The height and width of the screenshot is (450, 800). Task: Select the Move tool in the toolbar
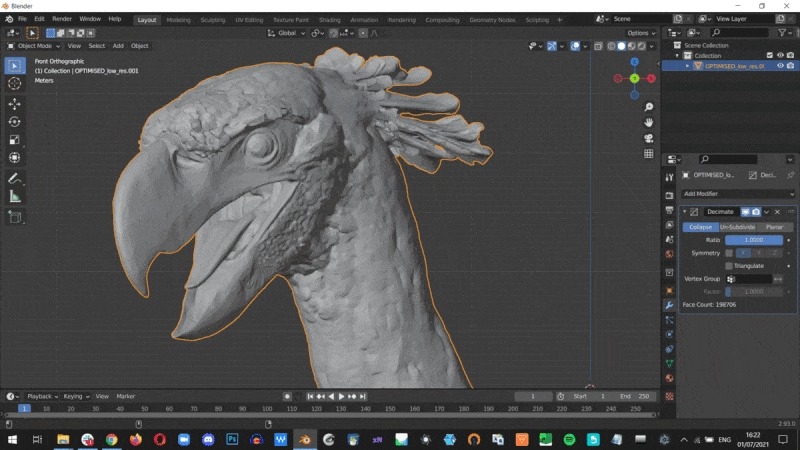tap(14, 103)
